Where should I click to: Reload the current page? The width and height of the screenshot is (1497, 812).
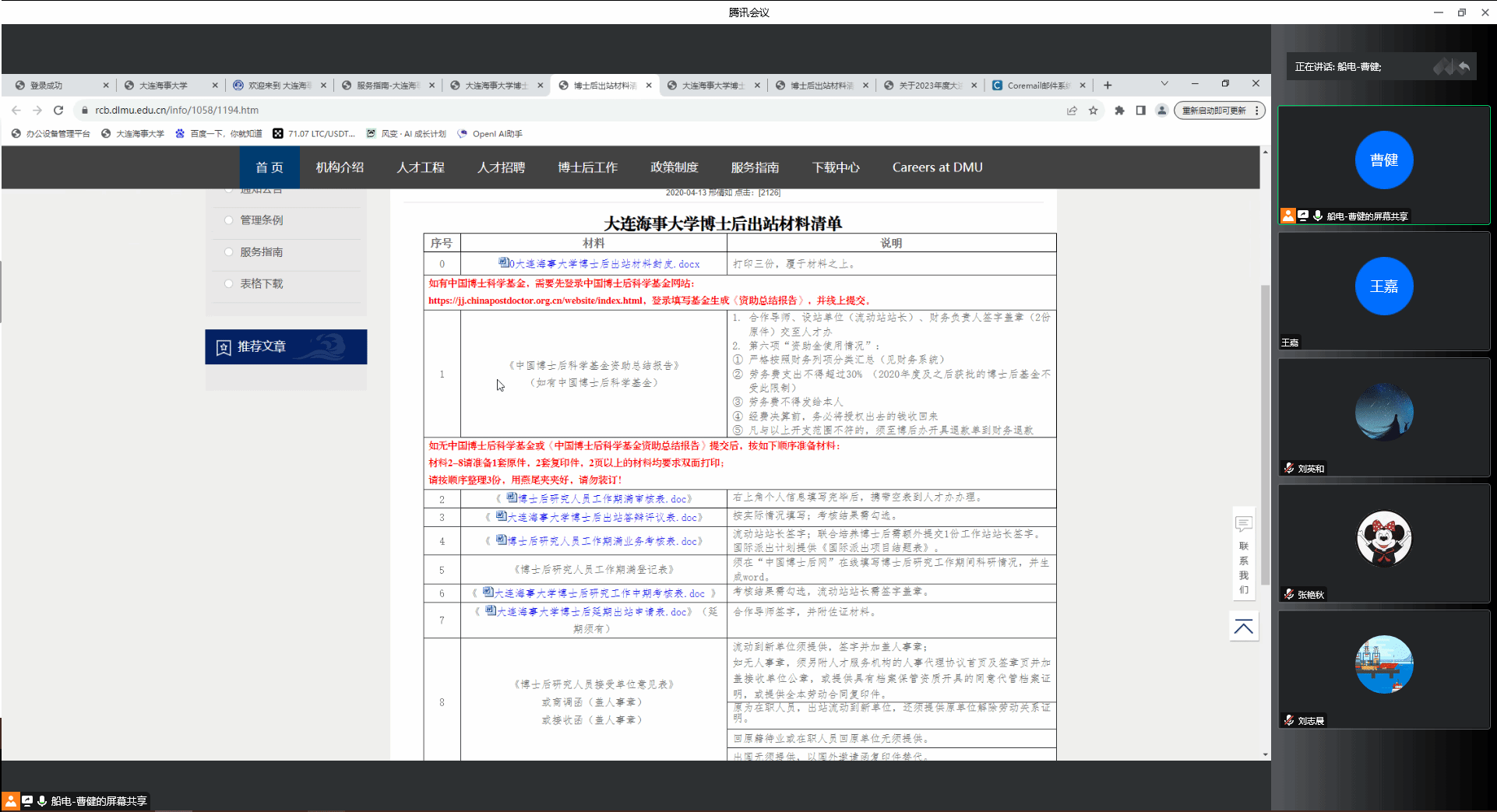pos(58,111)
